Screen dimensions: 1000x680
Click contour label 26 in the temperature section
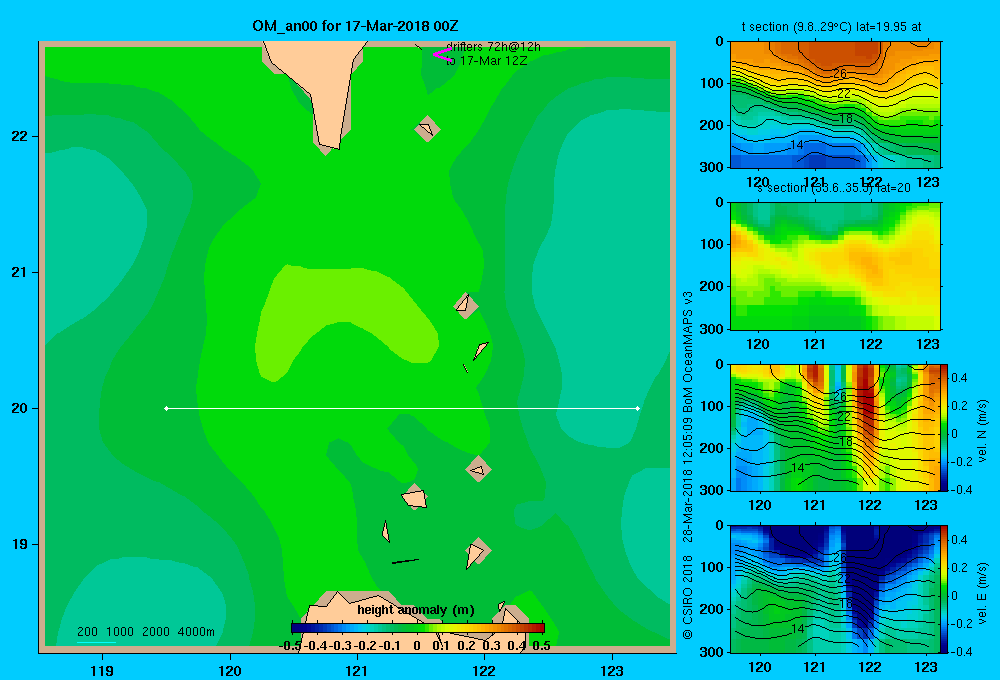[840, 73]
